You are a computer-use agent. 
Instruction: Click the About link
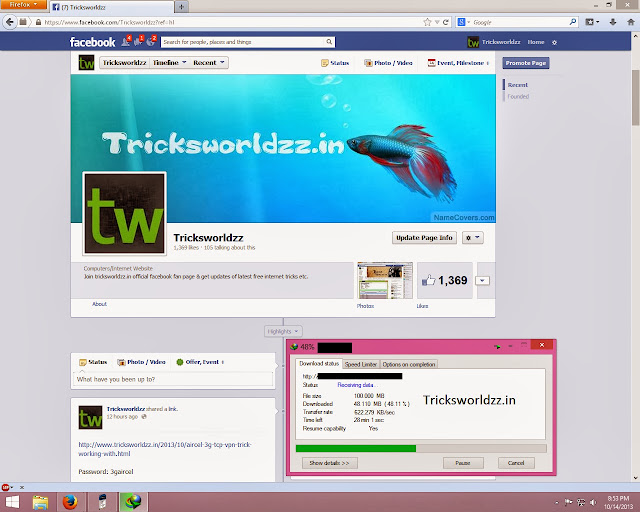(99, 304)
